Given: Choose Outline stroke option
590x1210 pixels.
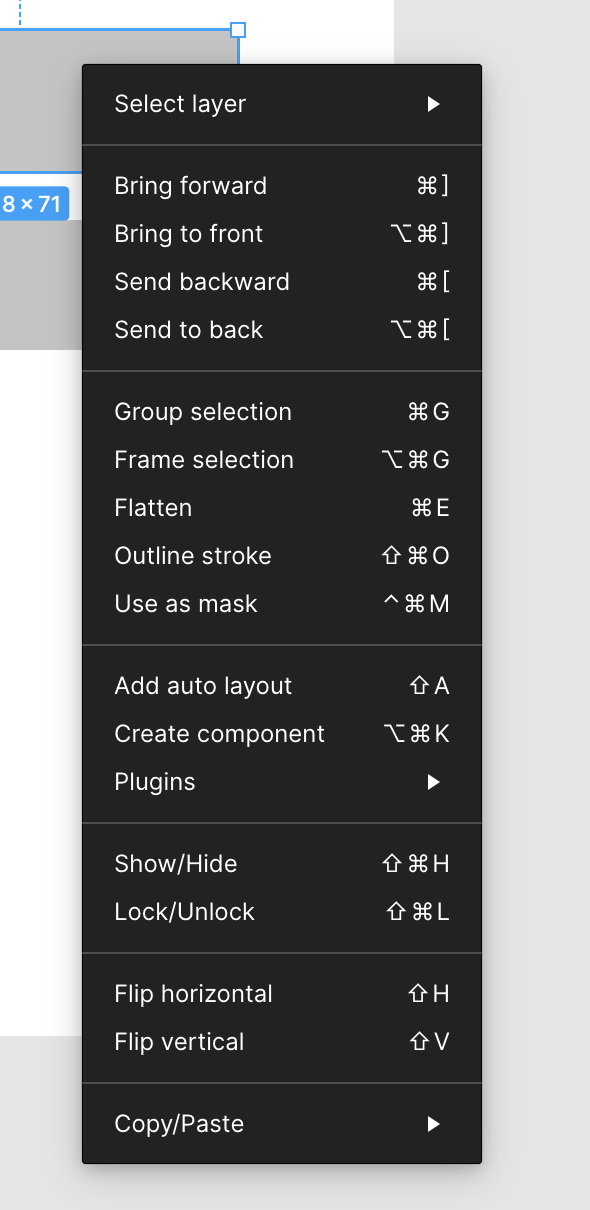Looking at the screenshot, I should [x=282, y=556].
